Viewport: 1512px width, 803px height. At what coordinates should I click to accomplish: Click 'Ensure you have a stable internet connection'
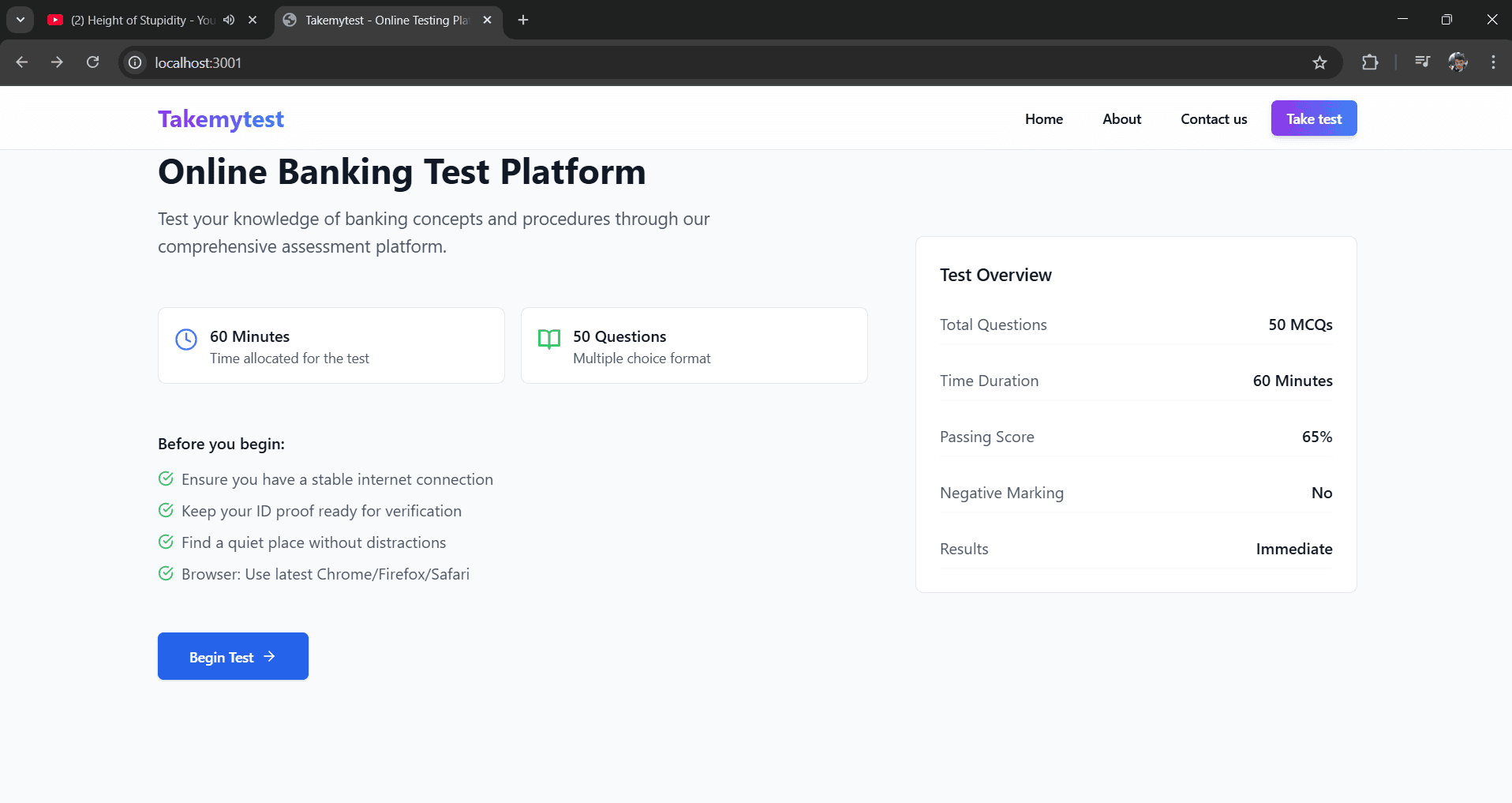tap(337, 479)
